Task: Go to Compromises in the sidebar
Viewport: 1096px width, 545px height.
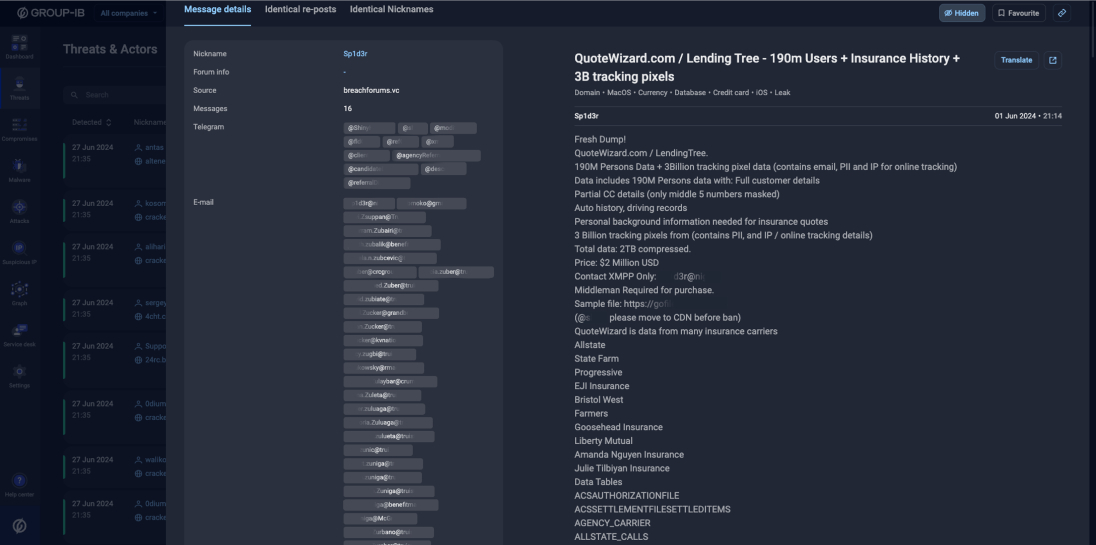Action: tap(20, 129)
